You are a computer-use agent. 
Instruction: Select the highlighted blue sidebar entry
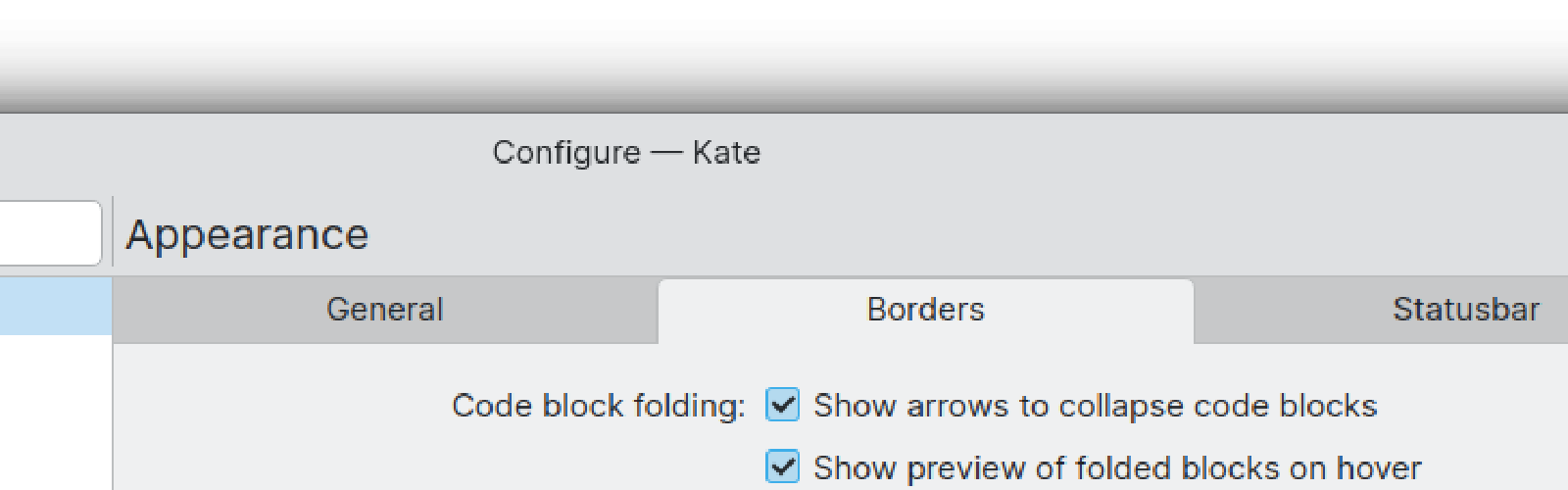pyautogui.click(x=55, y=306)
